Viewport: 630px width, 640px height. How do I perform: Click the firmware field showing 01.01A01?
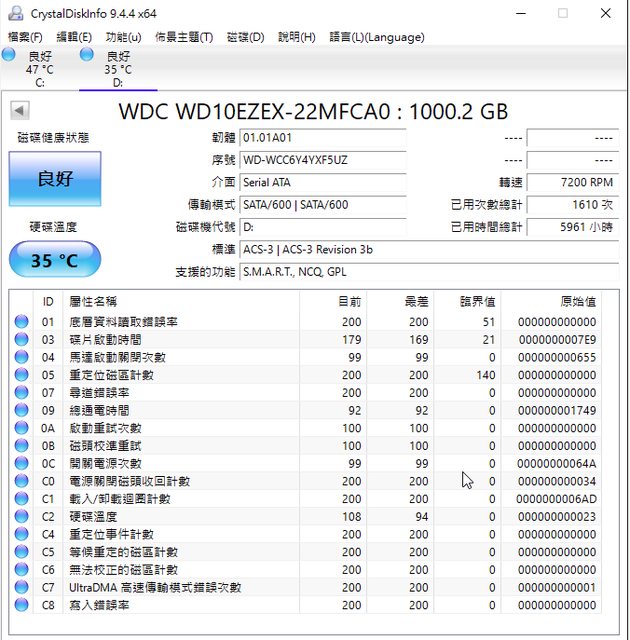[x=323, y=137]
